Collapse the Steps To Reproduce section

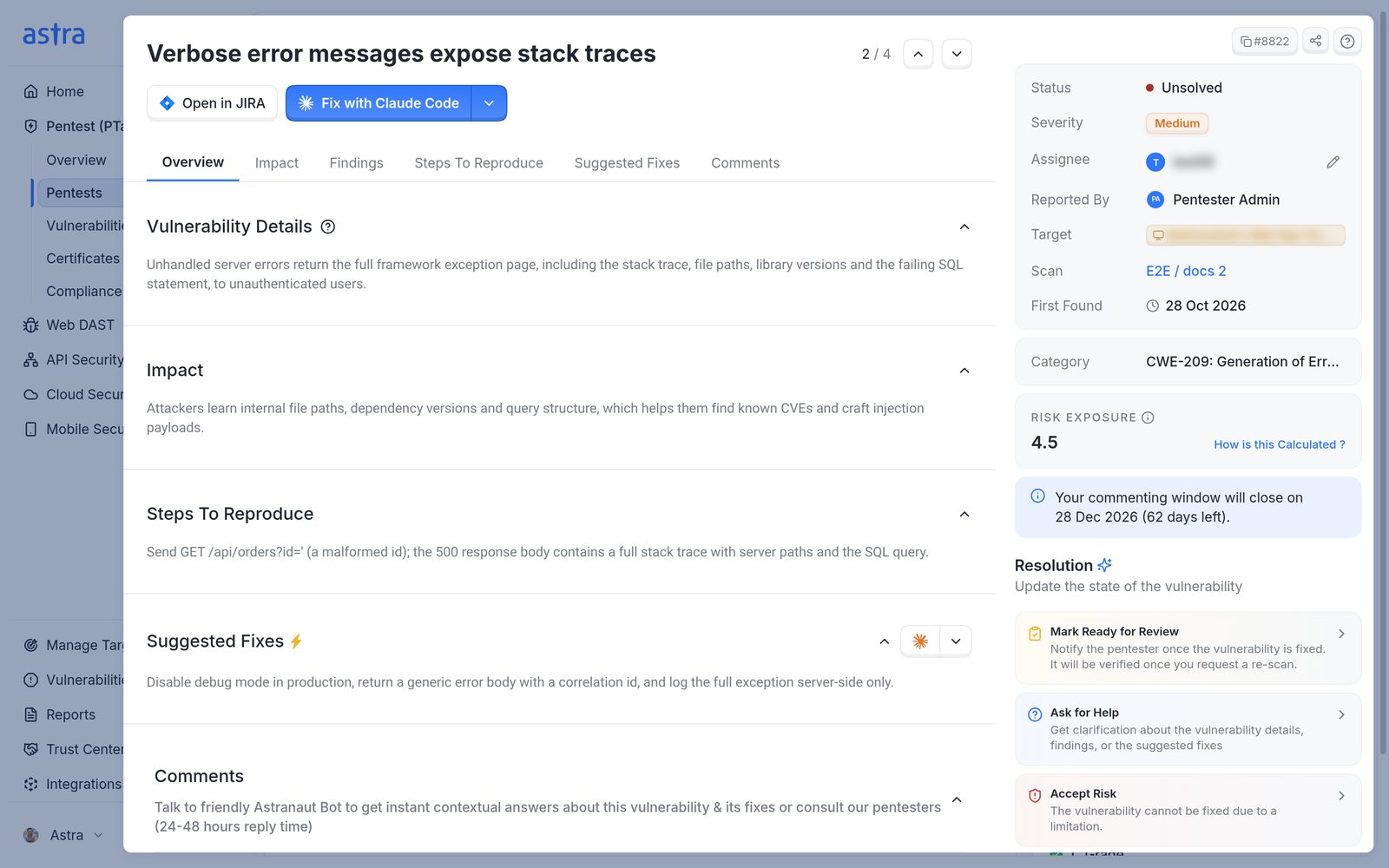pyautogui.click(x=964, y=515)
